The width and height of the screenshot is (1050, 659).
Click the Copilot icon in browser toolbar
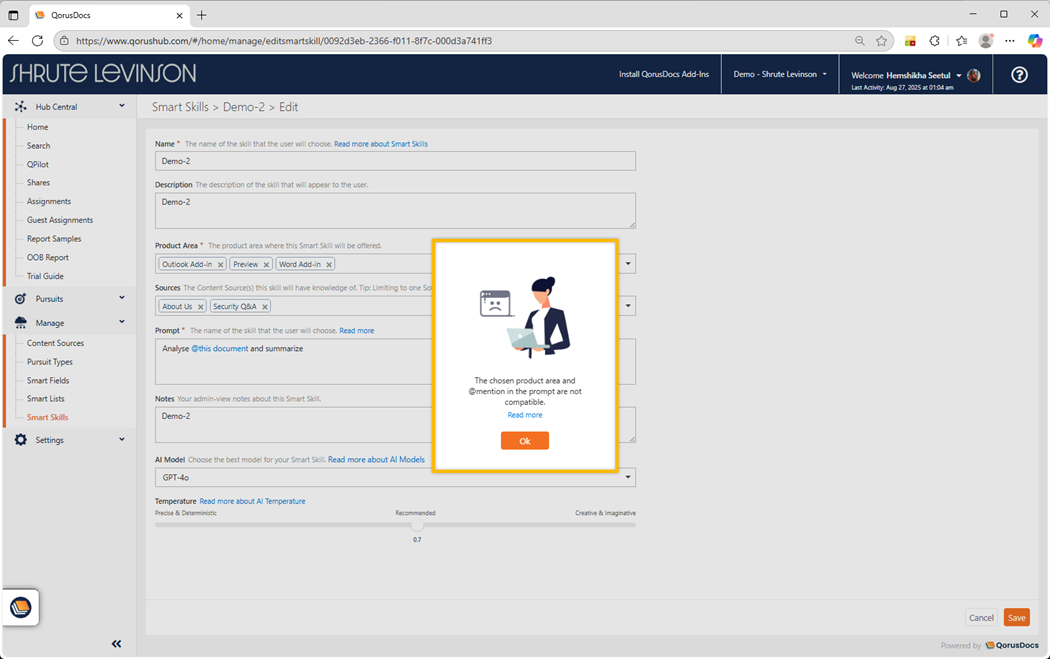click(x=1035, y=41)
